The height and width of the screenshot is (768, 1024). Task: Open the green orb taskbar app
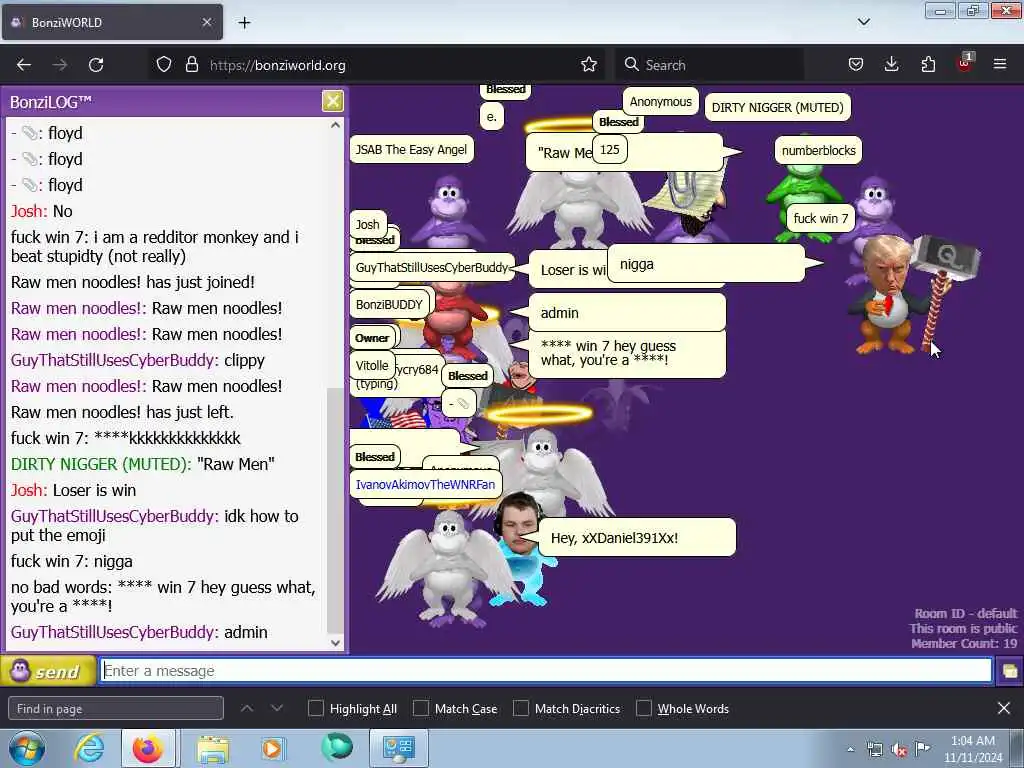[x=337, y=748]
